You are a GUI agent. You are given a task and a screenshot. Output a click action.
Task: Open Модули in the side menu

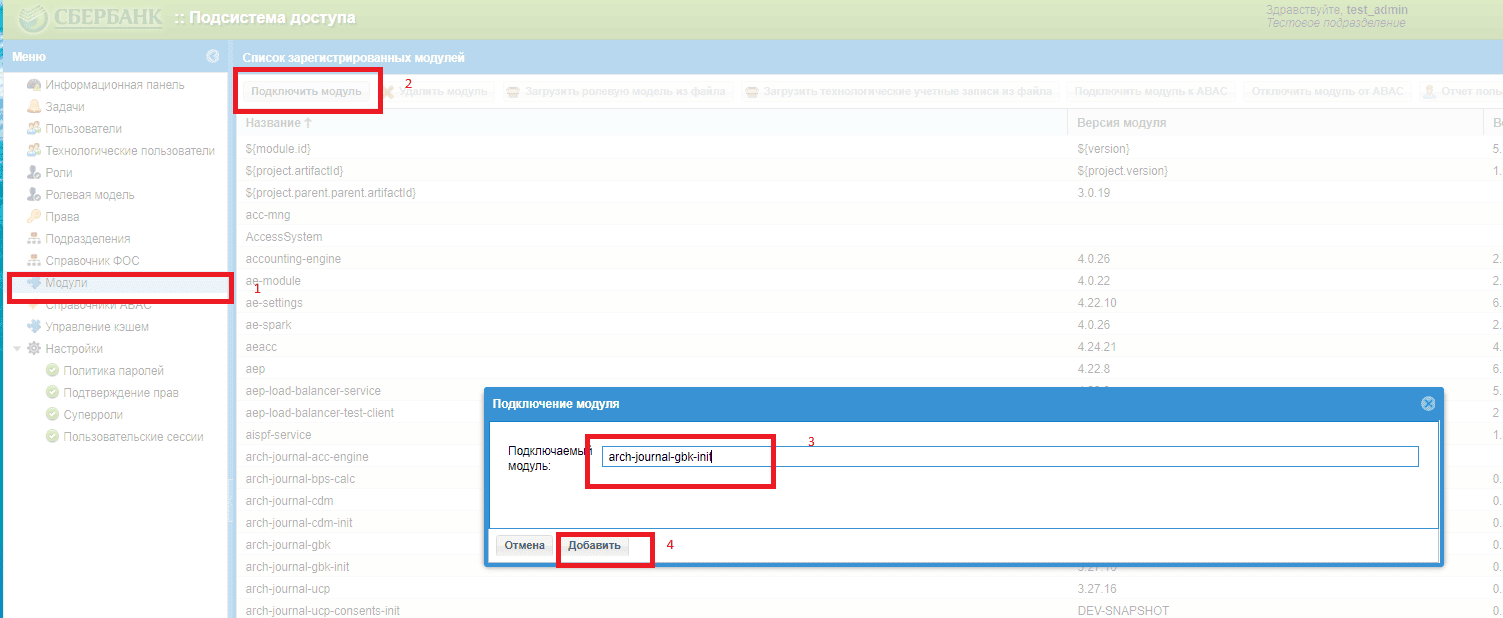pos(66,283)
